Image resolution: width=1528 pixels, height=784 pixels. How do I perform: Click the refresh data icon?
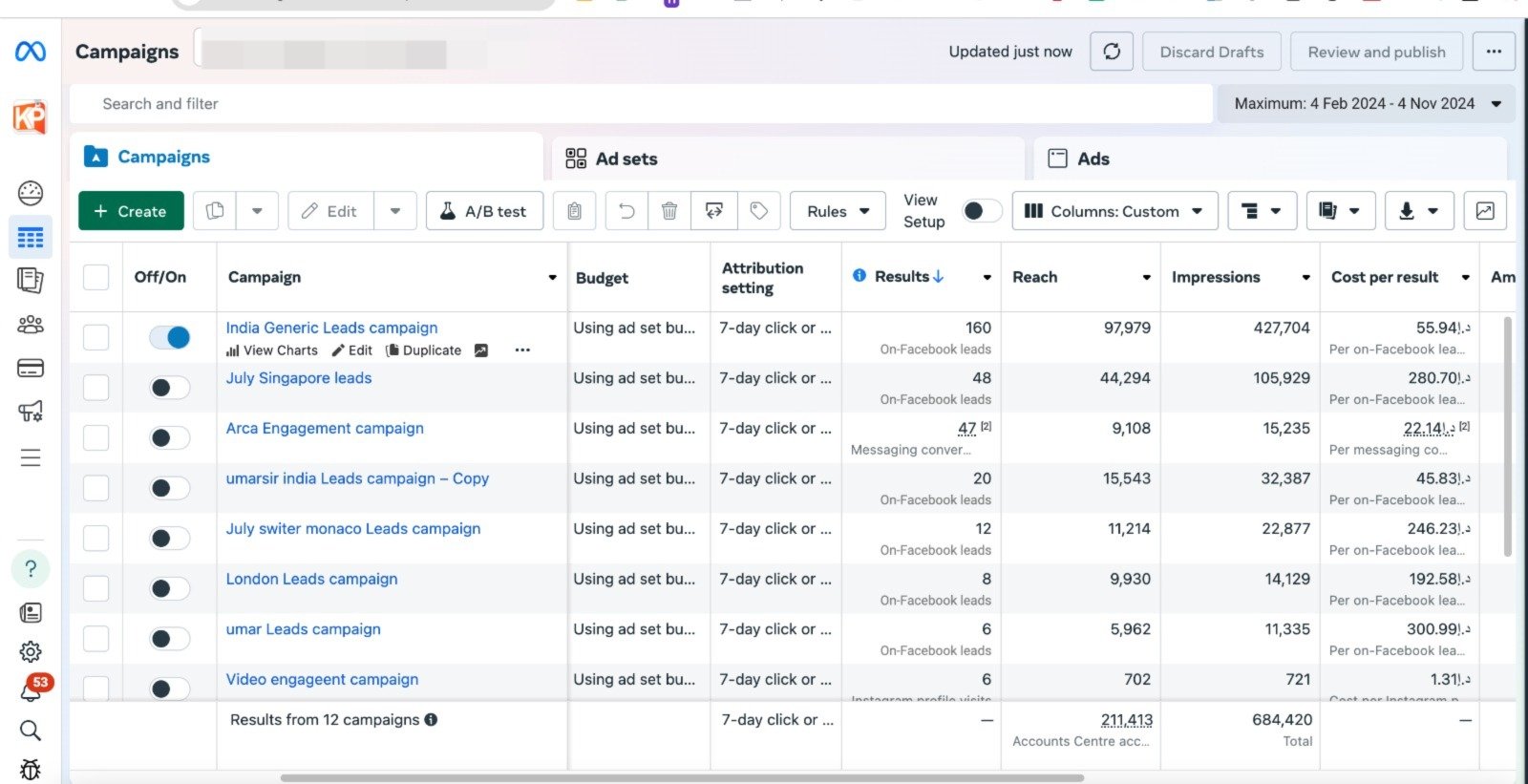(1112, 52)
